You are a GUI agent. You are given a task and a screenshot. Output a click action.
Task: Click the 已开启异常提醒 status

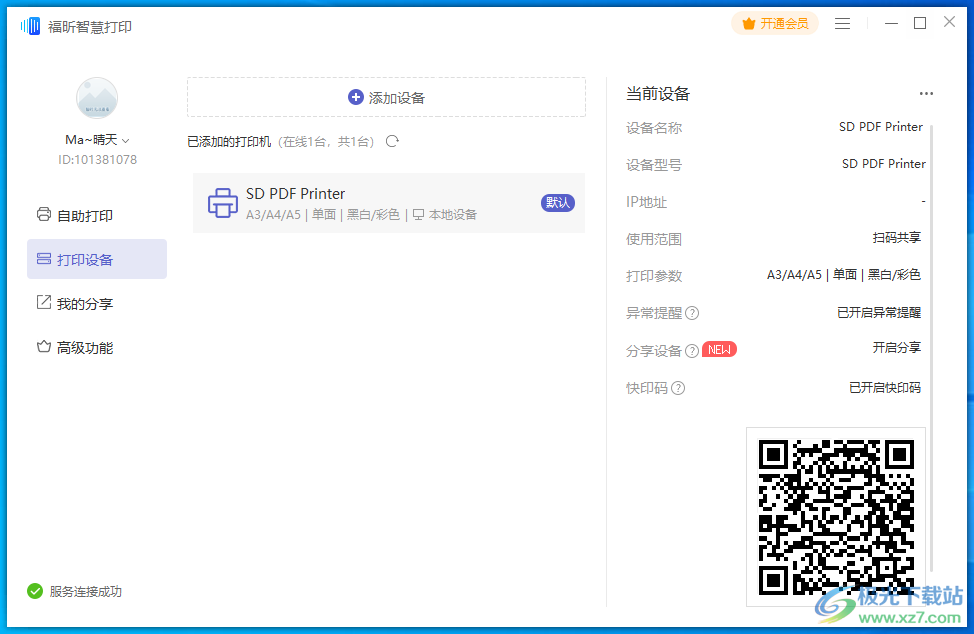point(879,312)
